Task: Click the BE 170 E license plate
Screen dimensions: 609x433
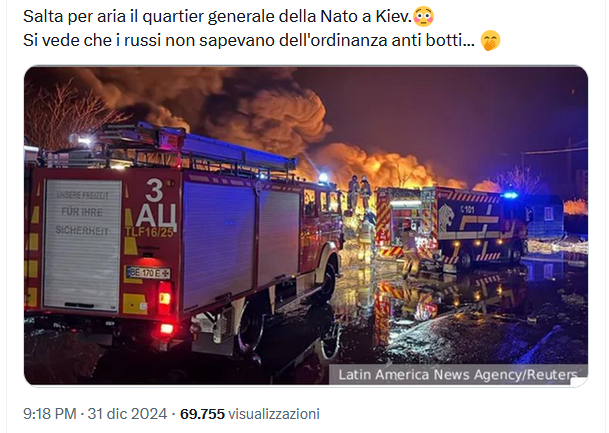Action: point(148,273)
